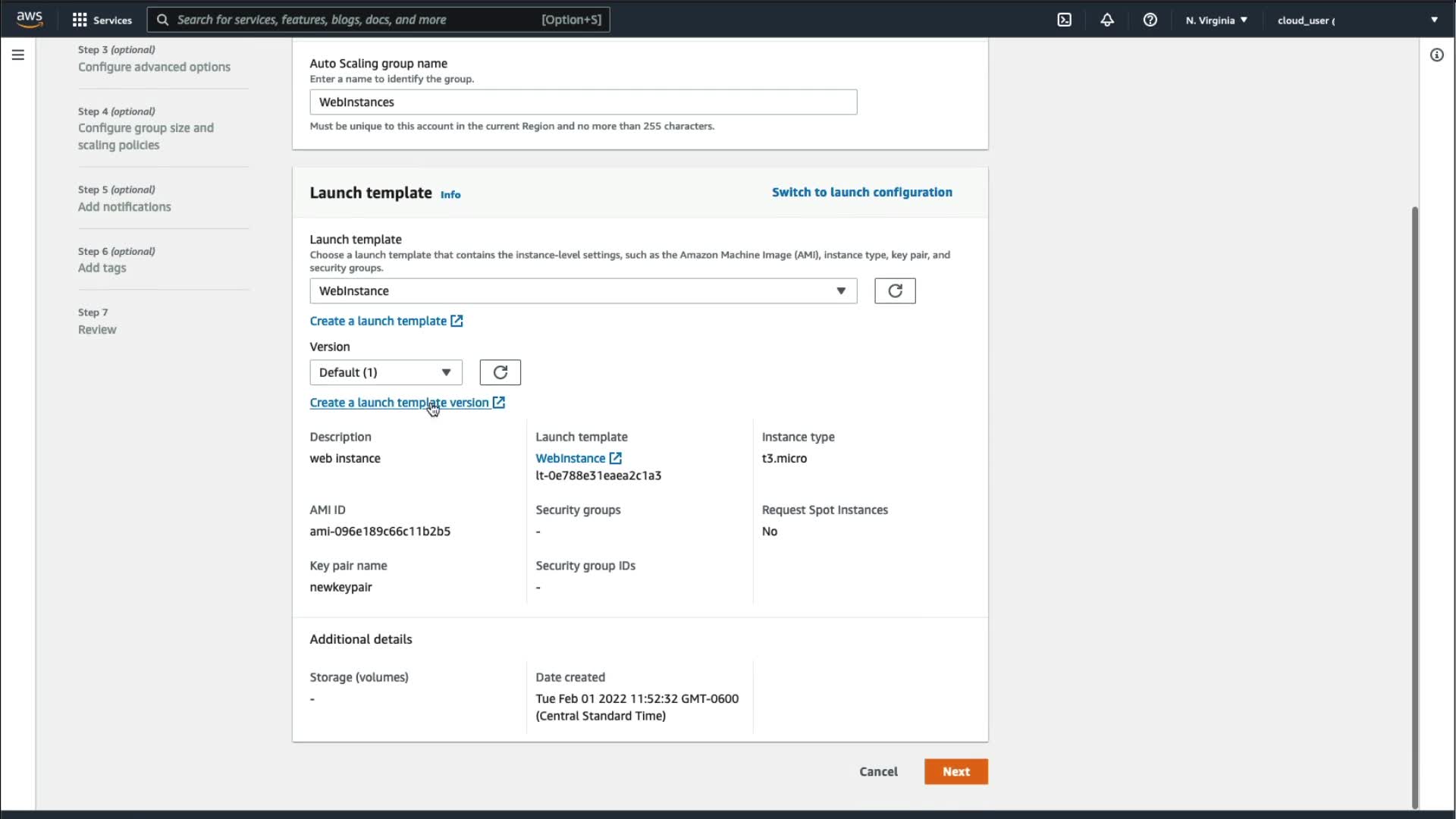The width and height of the screenshot is (1456, 819).
Task: Open the info panel icon
Action: point(1436,55)
